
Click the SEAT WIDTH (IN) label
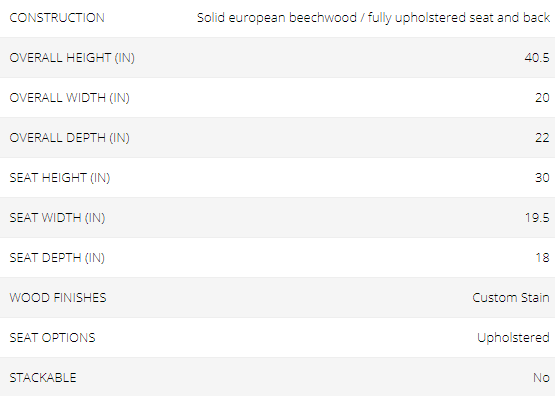57,218
